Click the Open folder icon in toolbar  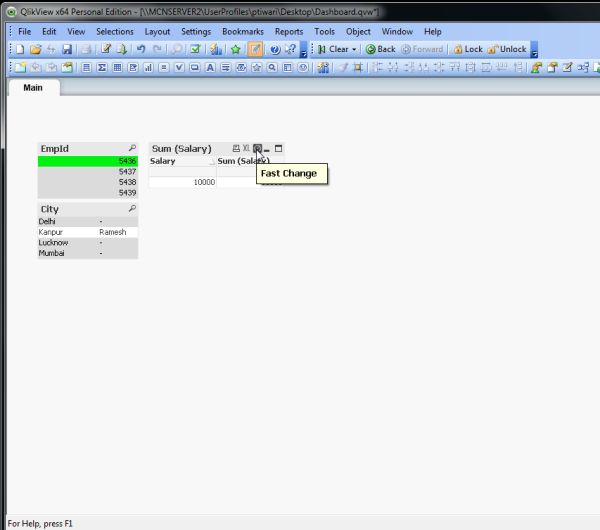pyautogui.click(x=36, y=49)
